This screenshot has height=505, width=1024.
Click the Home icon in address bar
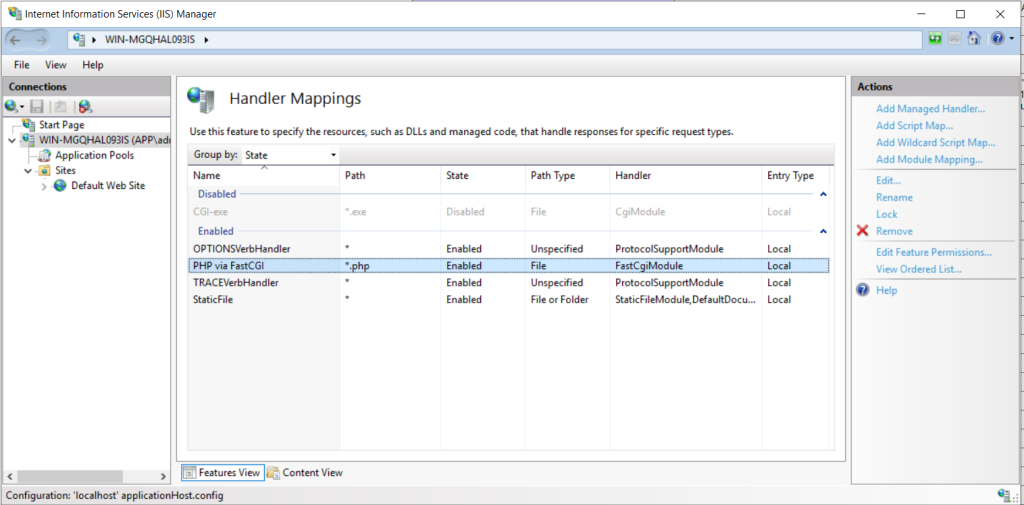(974, 39)
